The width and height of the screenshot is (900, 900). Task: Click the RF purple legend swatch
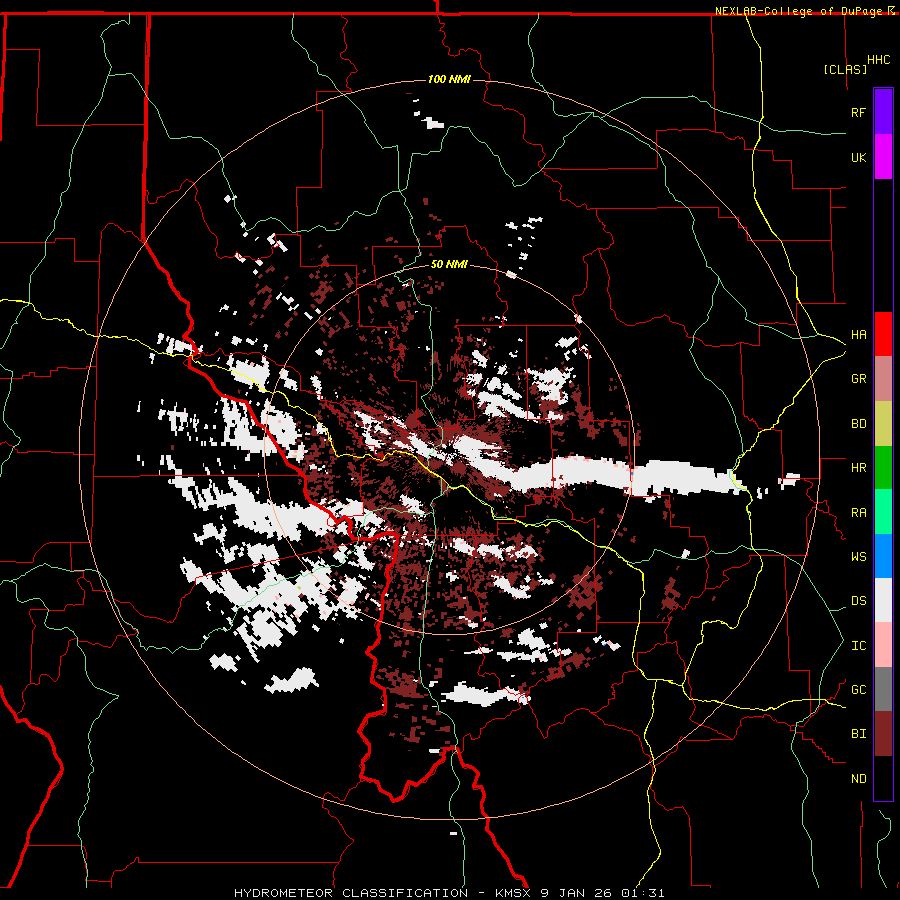[x=883, y=112]
